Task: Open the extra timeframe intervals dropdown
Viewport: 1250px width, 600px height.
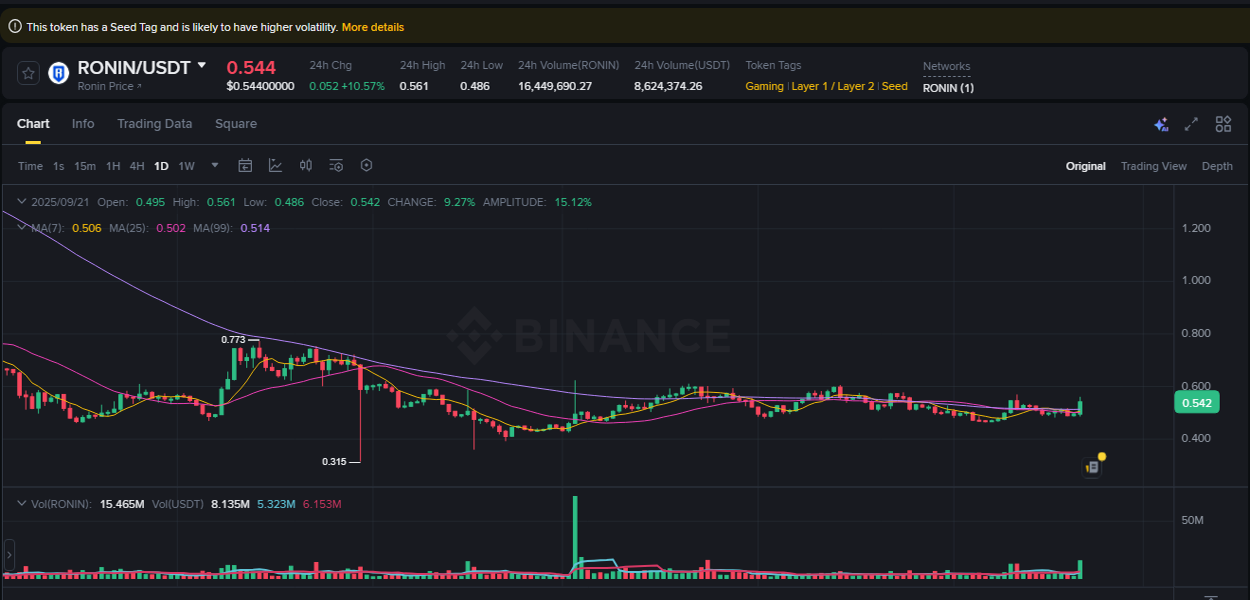Action: [x=213, y=165]
